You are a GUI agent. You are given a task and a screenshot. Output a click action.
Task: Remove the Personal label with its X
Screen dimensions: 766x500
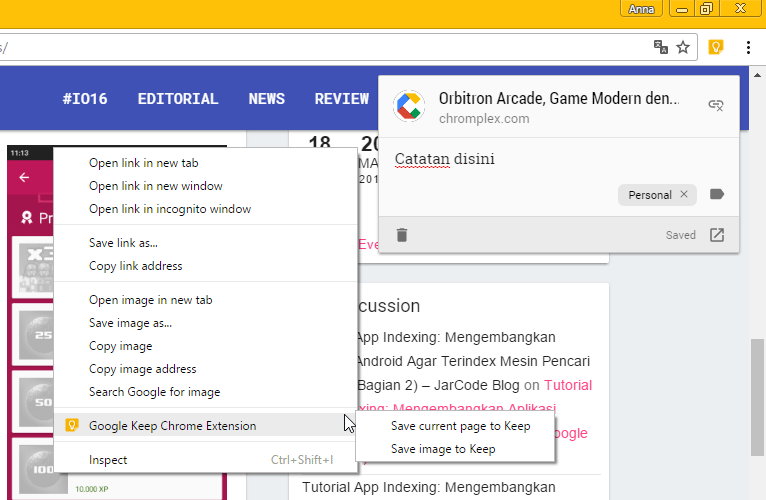coord(684,194)
